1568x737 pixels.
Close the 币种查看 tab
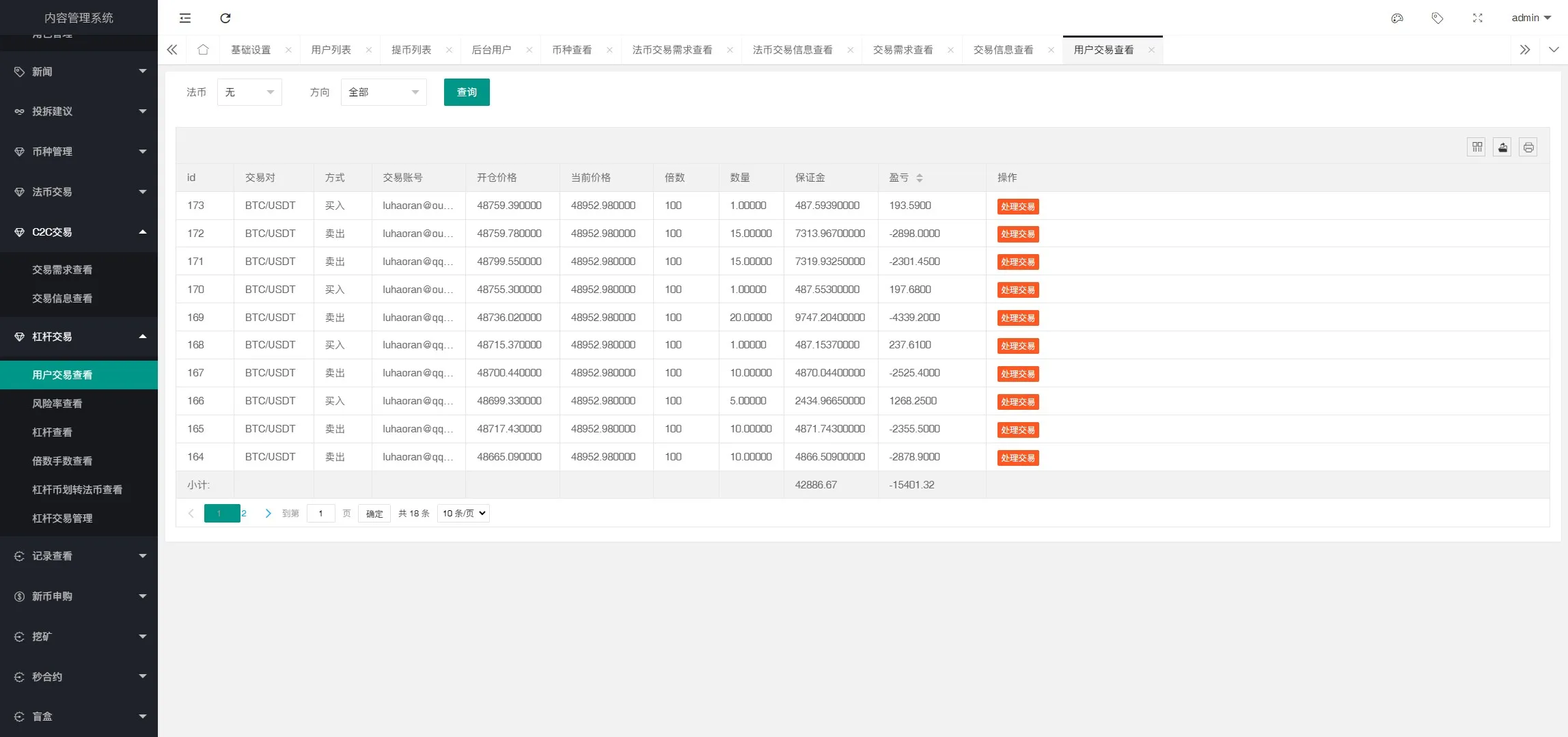(609, 50)
